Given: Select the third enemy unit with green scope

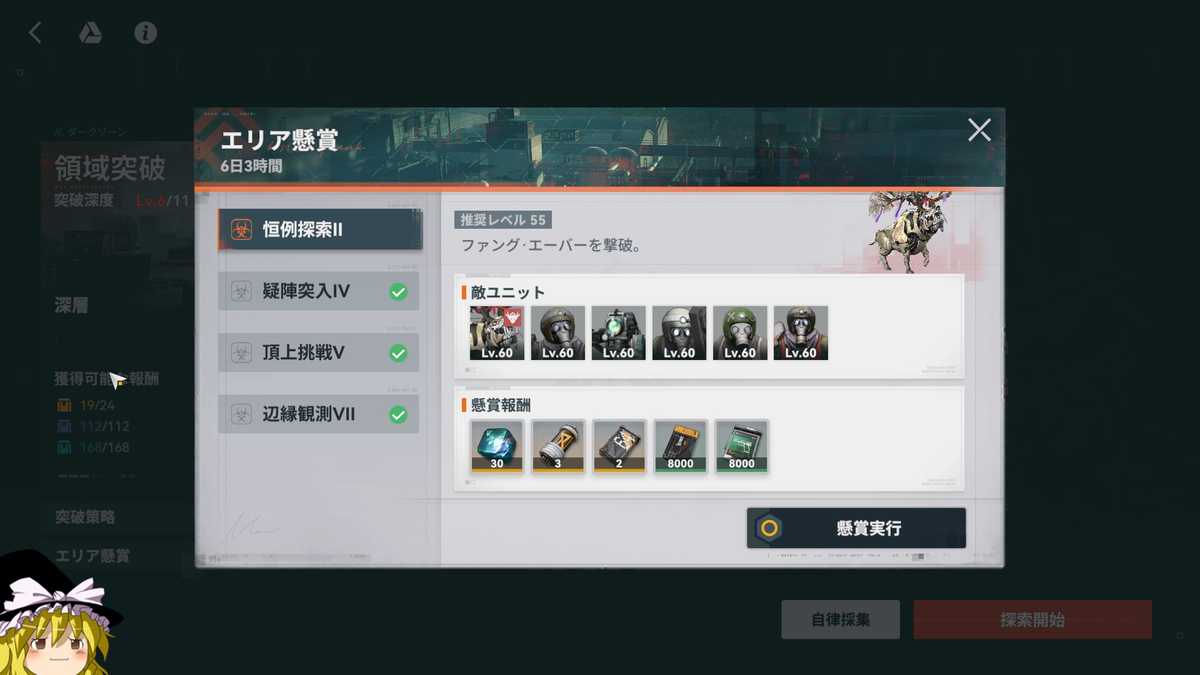Looking at the screenshot, I should [x=619, y=333].
